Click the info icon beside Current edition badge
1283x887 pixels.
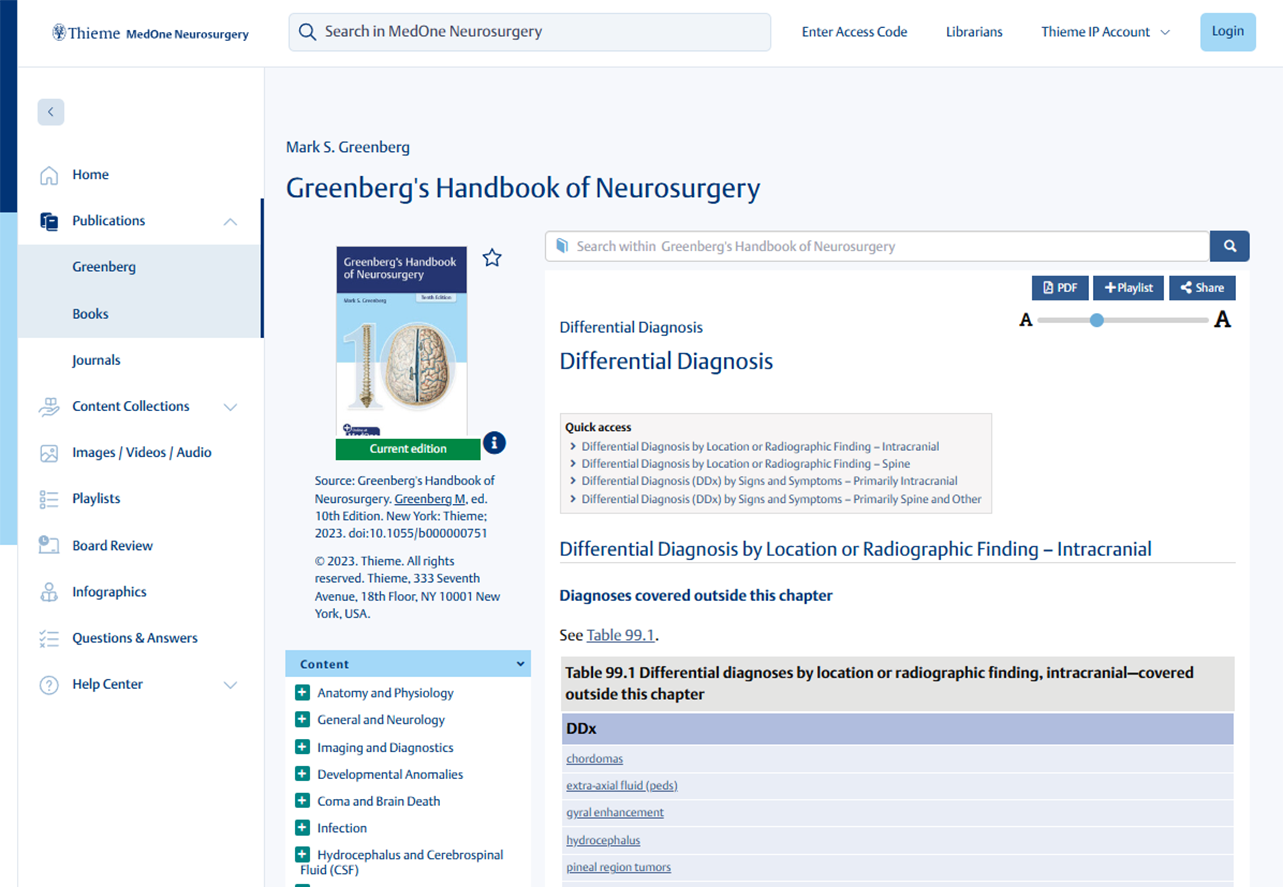point(494,443)
